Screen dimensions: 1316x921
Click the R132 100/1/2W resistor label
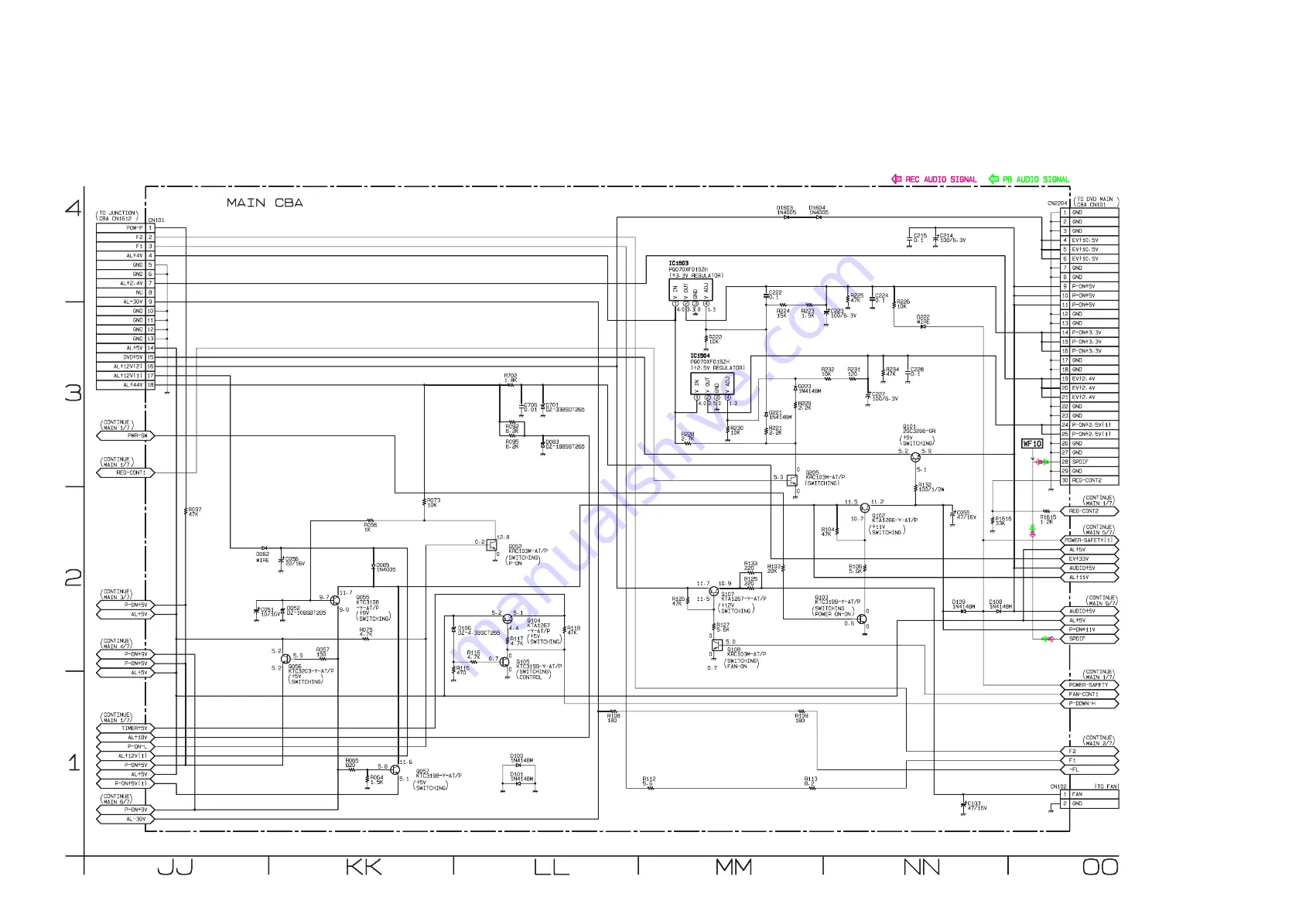click(931, 487)
